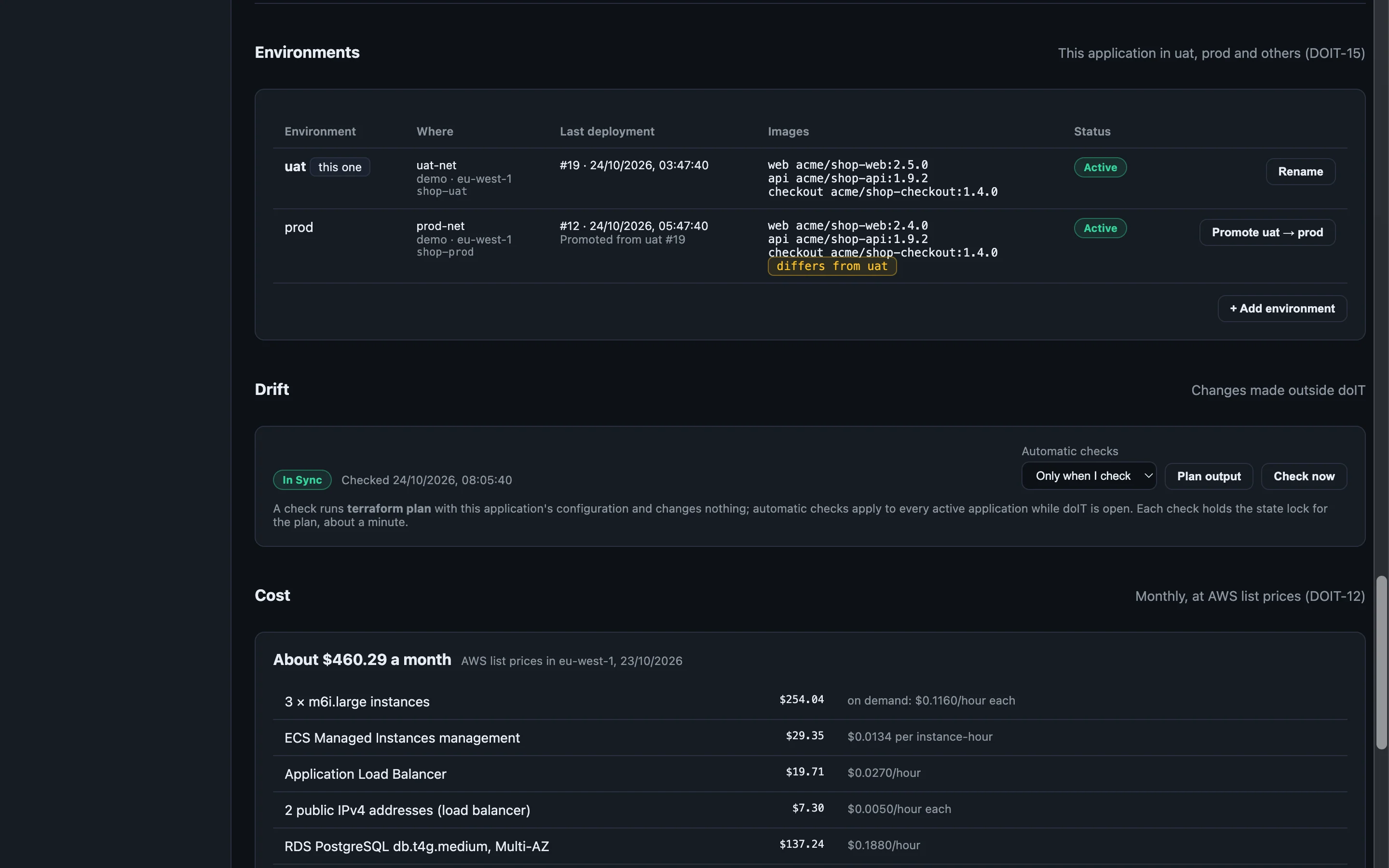Image resolution: width=1389 pixels, height=868 pixels.
Task: Click the 3 × m6i.large instances row
Action: [x=810, y=702]
